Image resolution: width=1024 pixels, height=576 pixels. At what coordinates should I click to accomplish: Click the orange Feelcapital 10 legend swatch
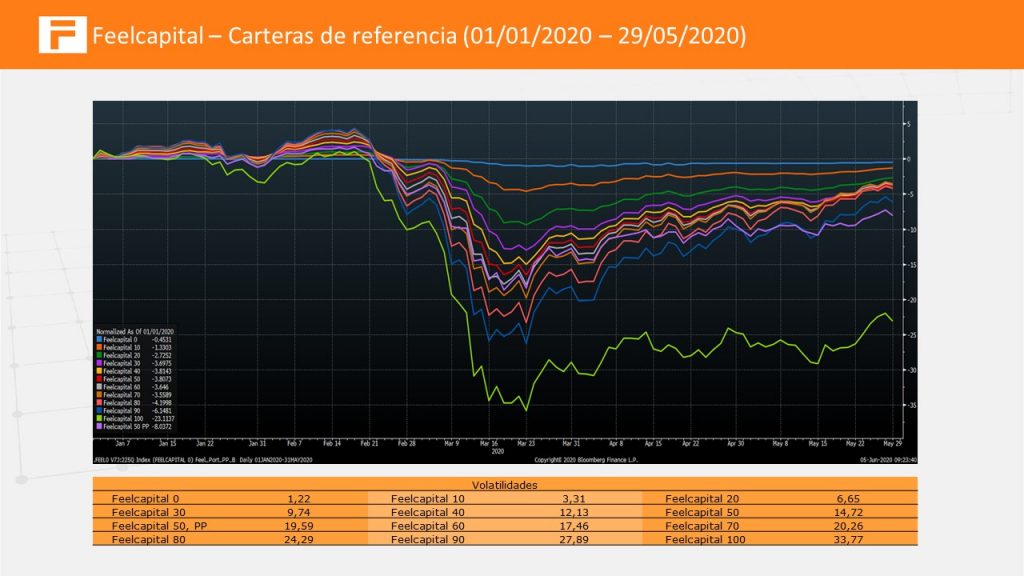point(99,347)
